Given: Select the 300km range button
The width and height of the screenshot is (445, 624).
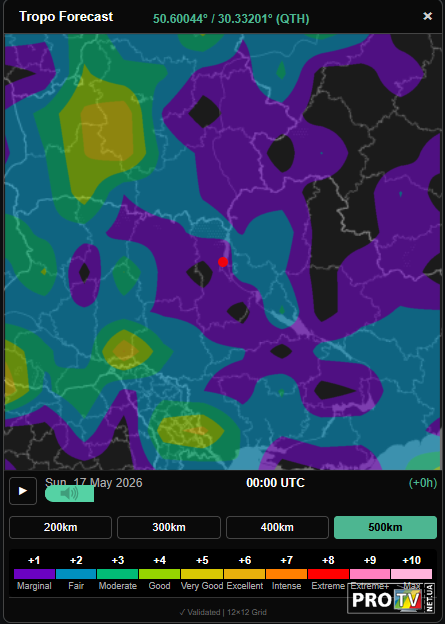Looking at the screenshot, I should point(169,527).
